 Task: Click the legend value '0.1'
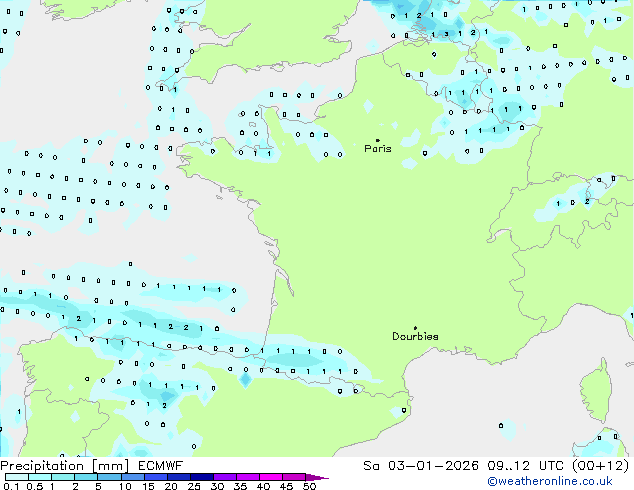[x=11, y=486]
